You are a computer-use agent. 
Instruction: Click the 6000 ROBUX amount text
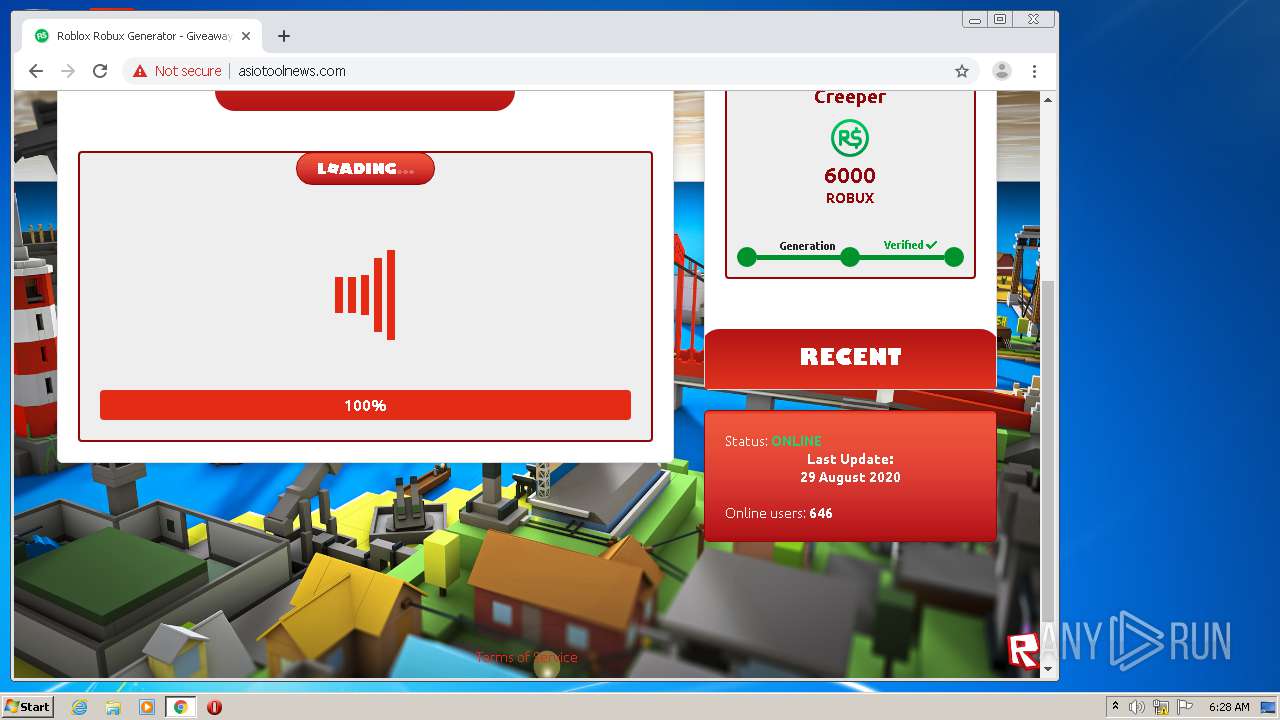[850, 185]
